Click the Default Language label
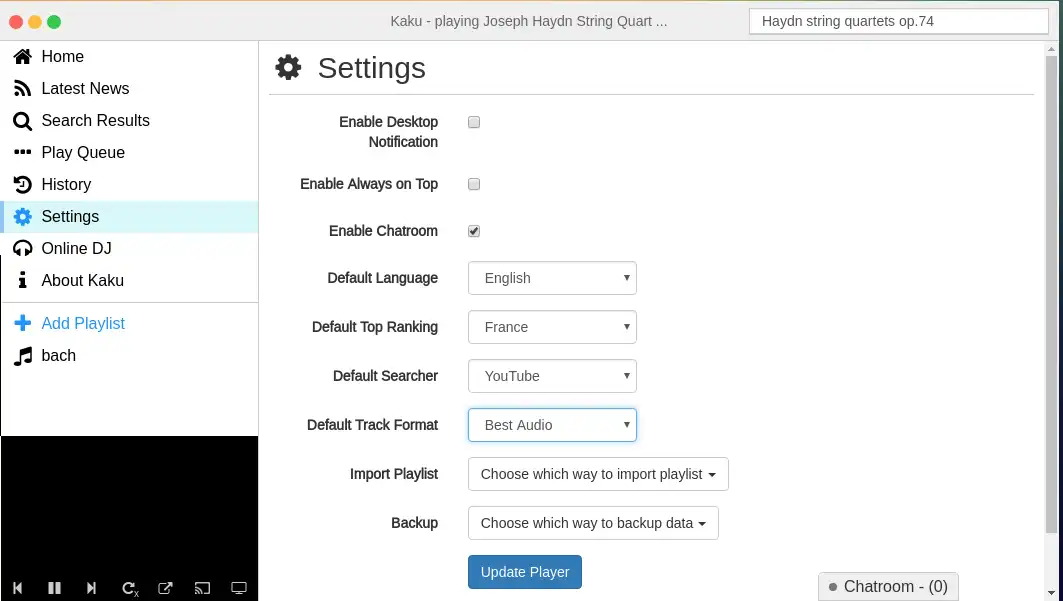Screen dimensions: 1063x601 click(382, 278)
